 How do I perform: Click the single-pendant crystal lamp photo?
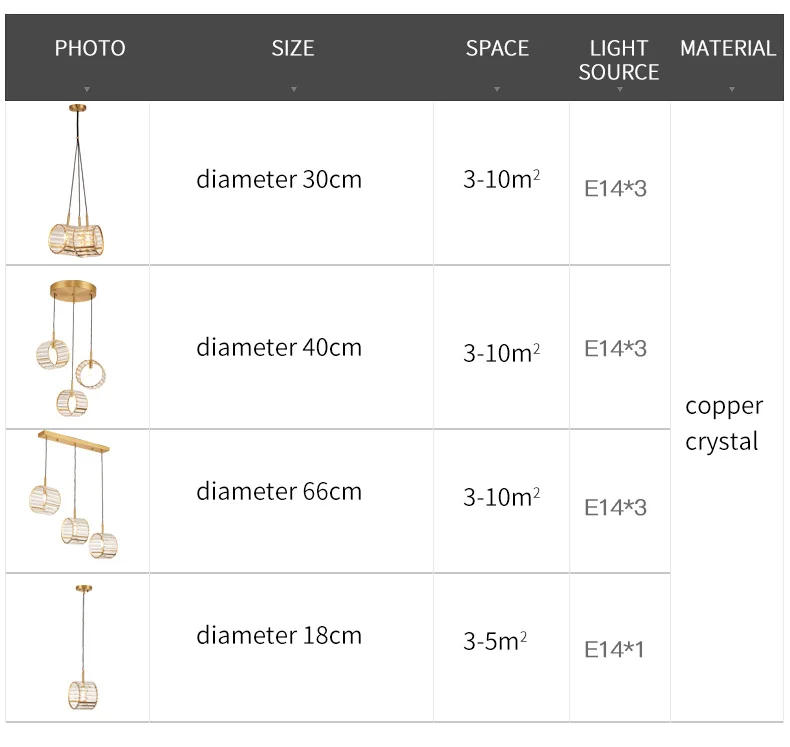(x=80, y=647)
